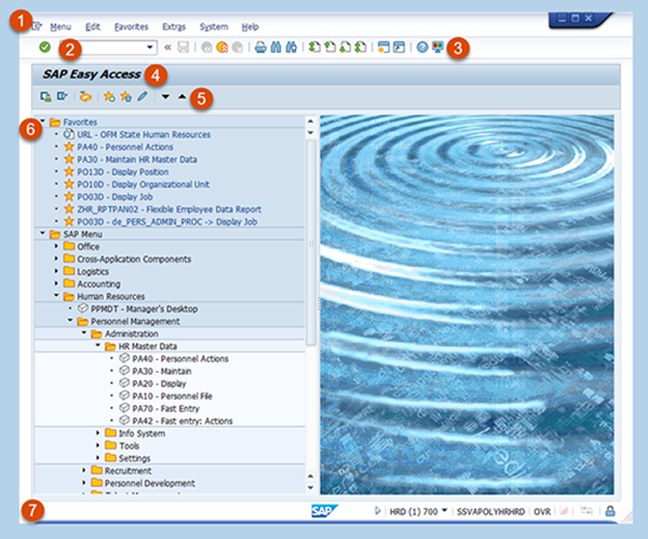Click Add to Favorites star icon

tap(110, 97)
